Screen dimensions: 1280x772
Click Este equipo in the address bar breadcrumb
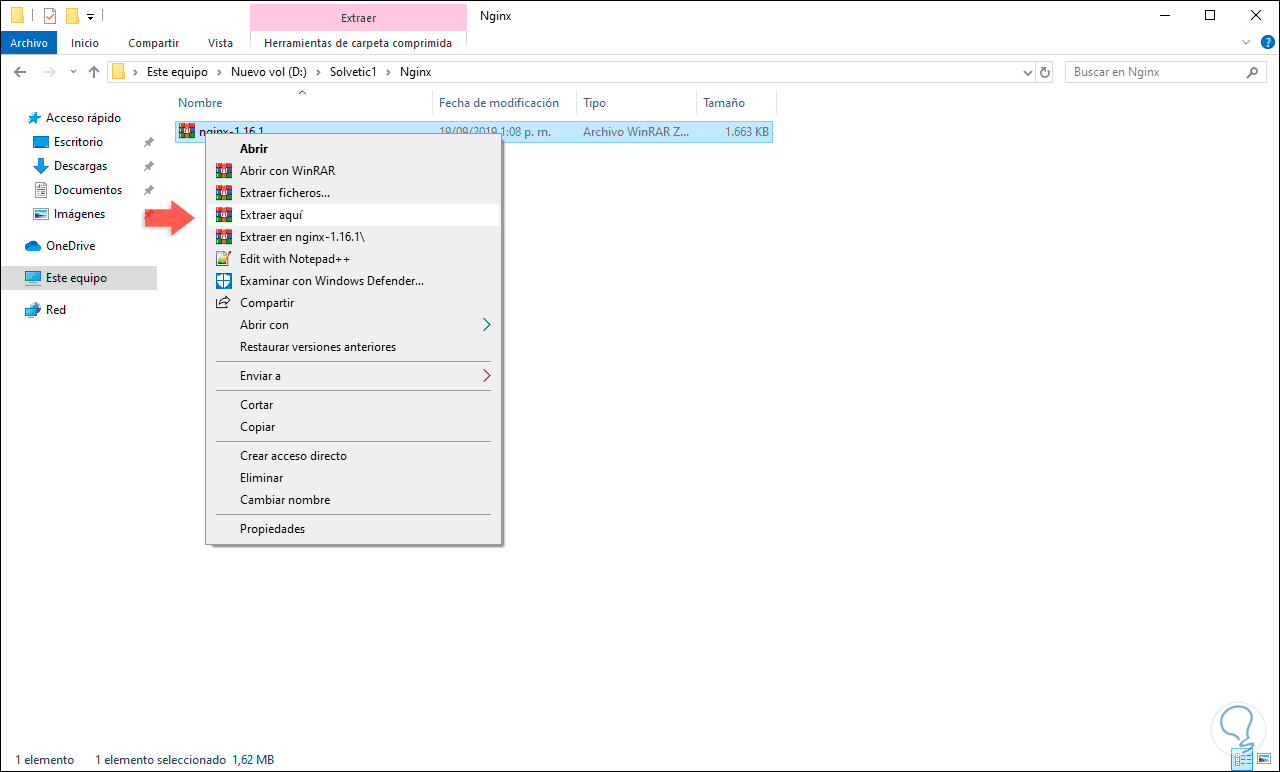177,72
